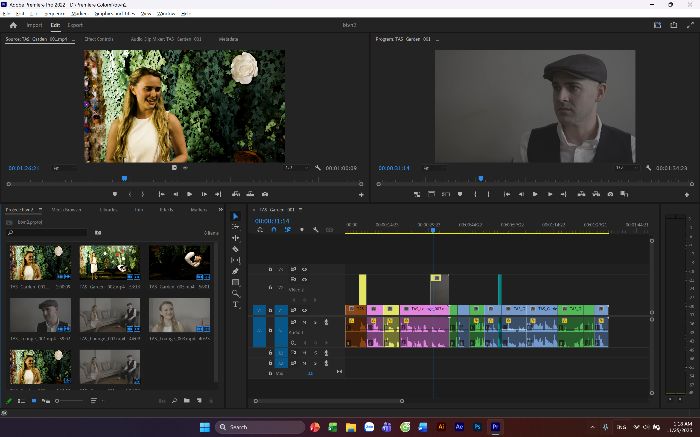Open timeline sequence panel menu

300,209
